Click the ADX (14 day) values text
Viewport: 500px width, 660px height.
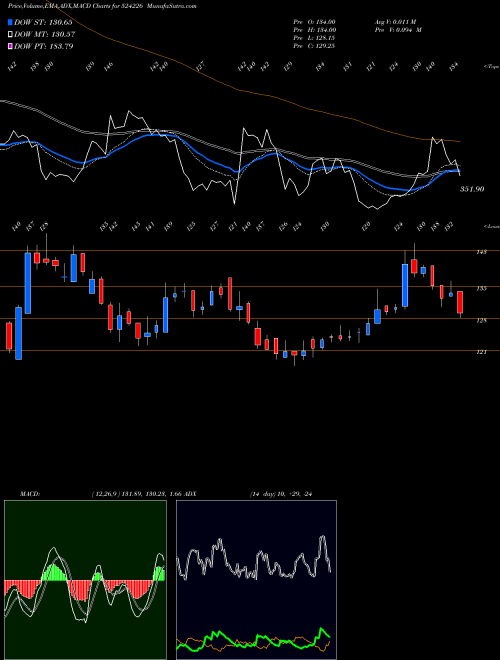pos(283,494)
